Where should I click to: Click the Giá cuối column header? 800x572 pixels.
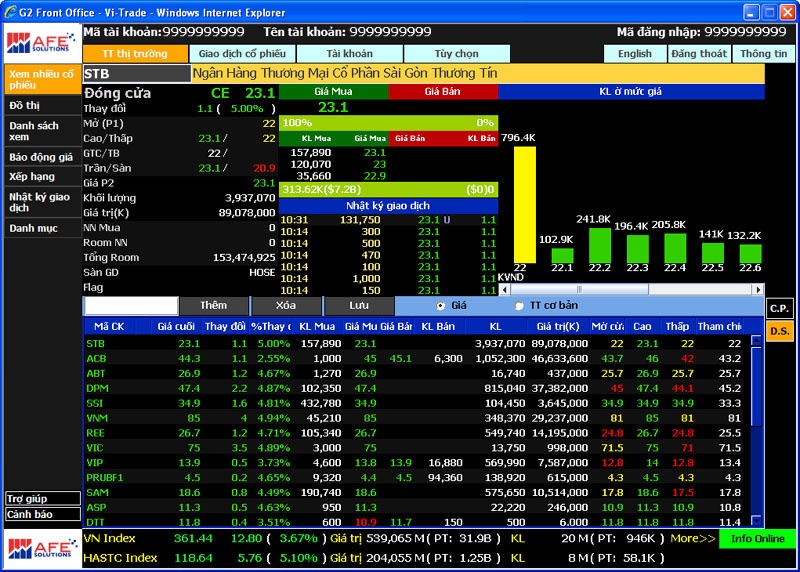pos(176,327)
